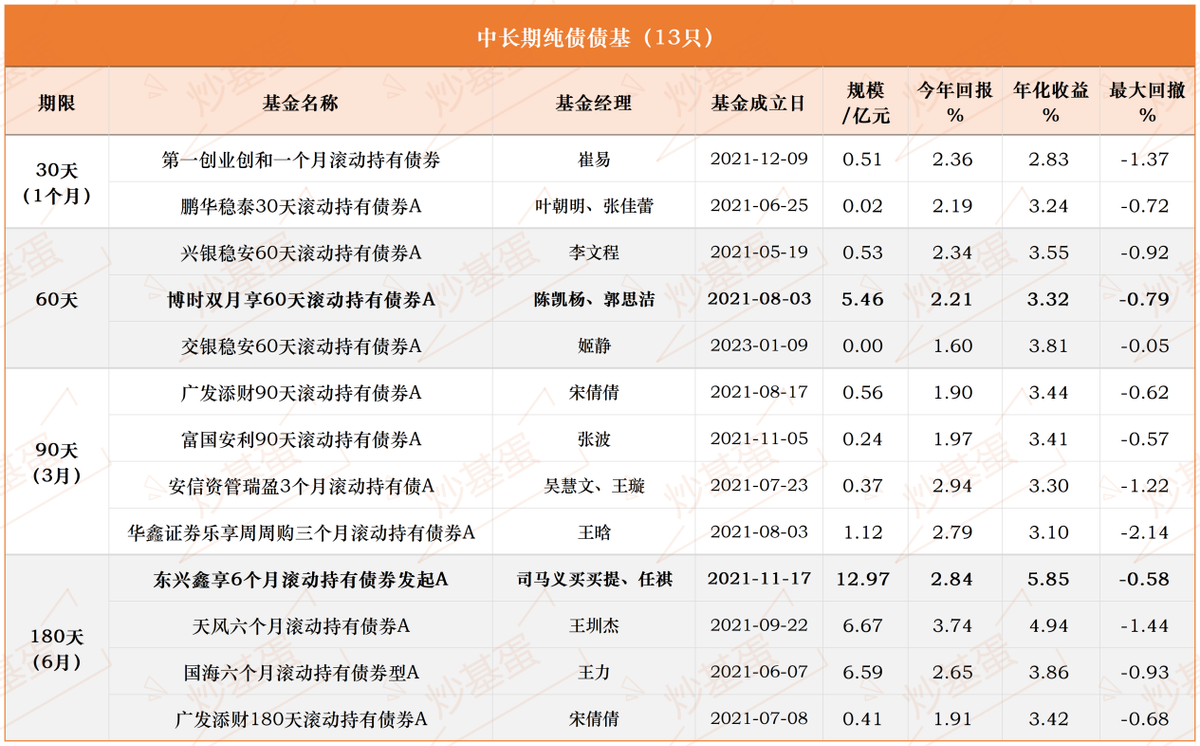Click inception date 2021-12-09
The image size is (1200, 746).
click(758, 160)
